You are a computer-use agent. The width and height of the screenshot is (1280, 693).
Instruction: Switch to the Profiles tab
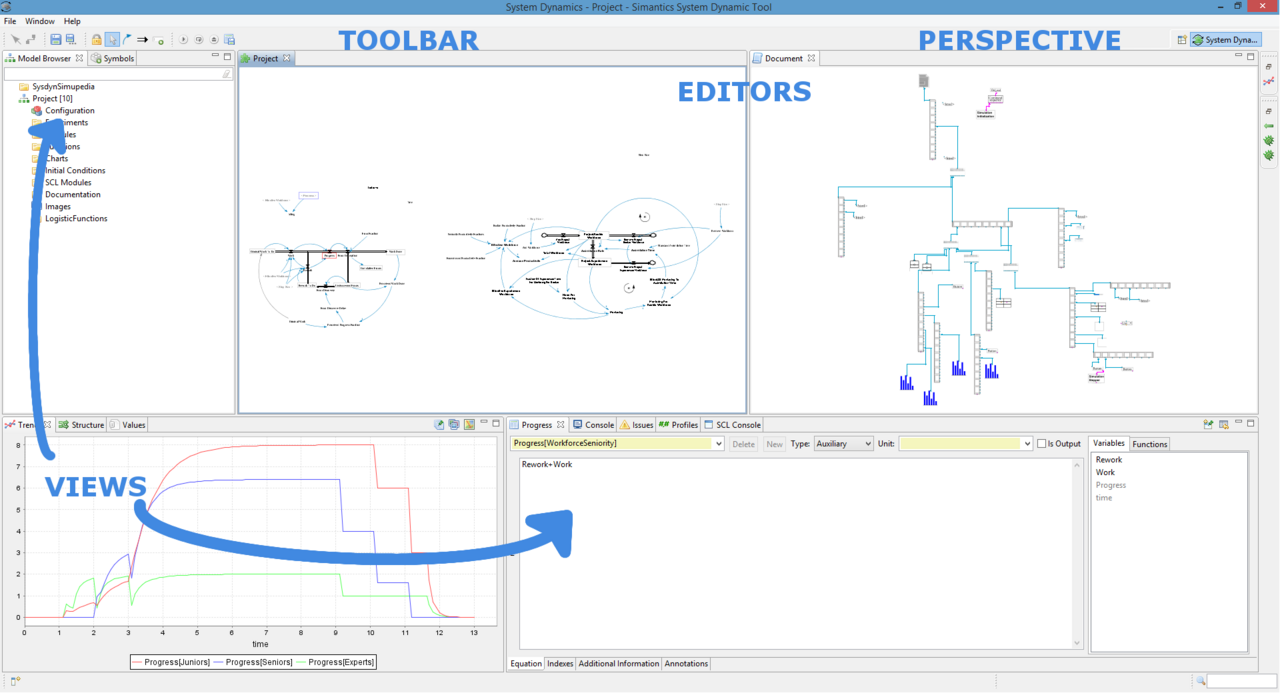tap(678, 425)
